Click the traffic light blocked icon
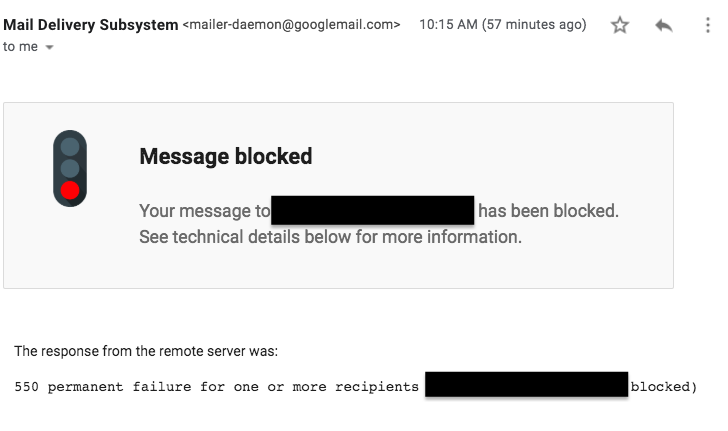 click(x=70, y=168)
